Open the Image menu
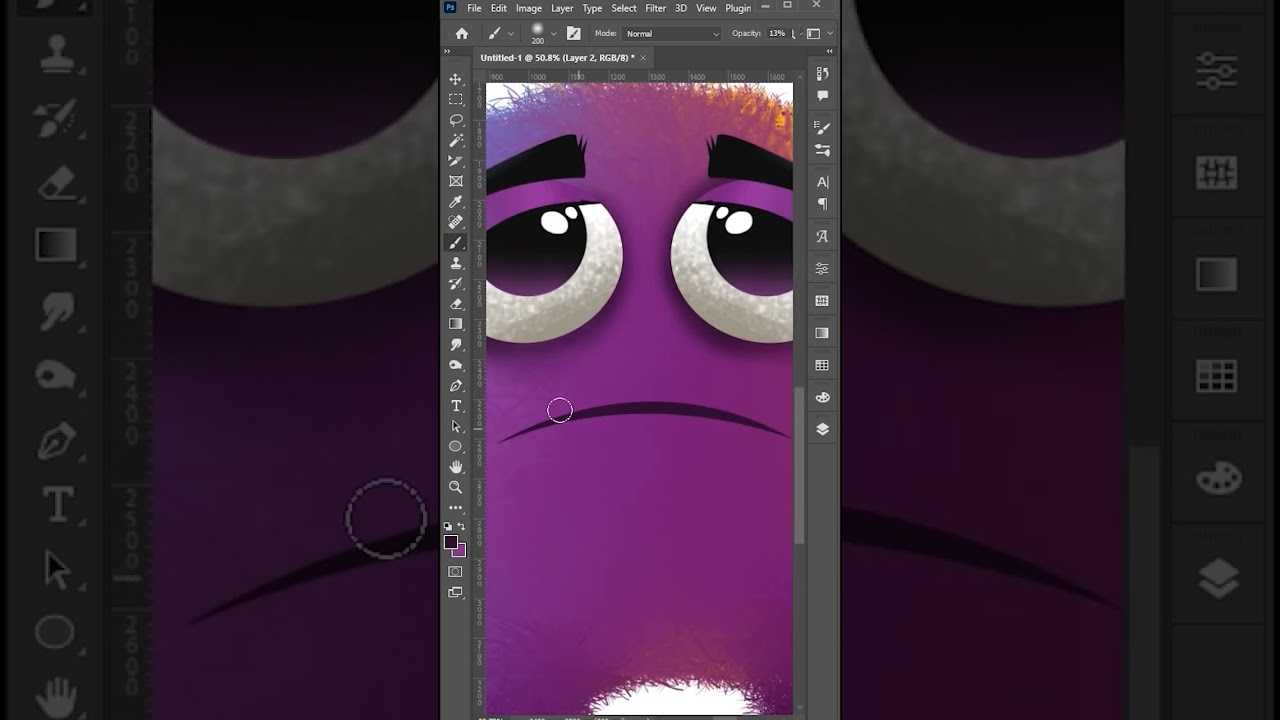 tap(529, 8)
